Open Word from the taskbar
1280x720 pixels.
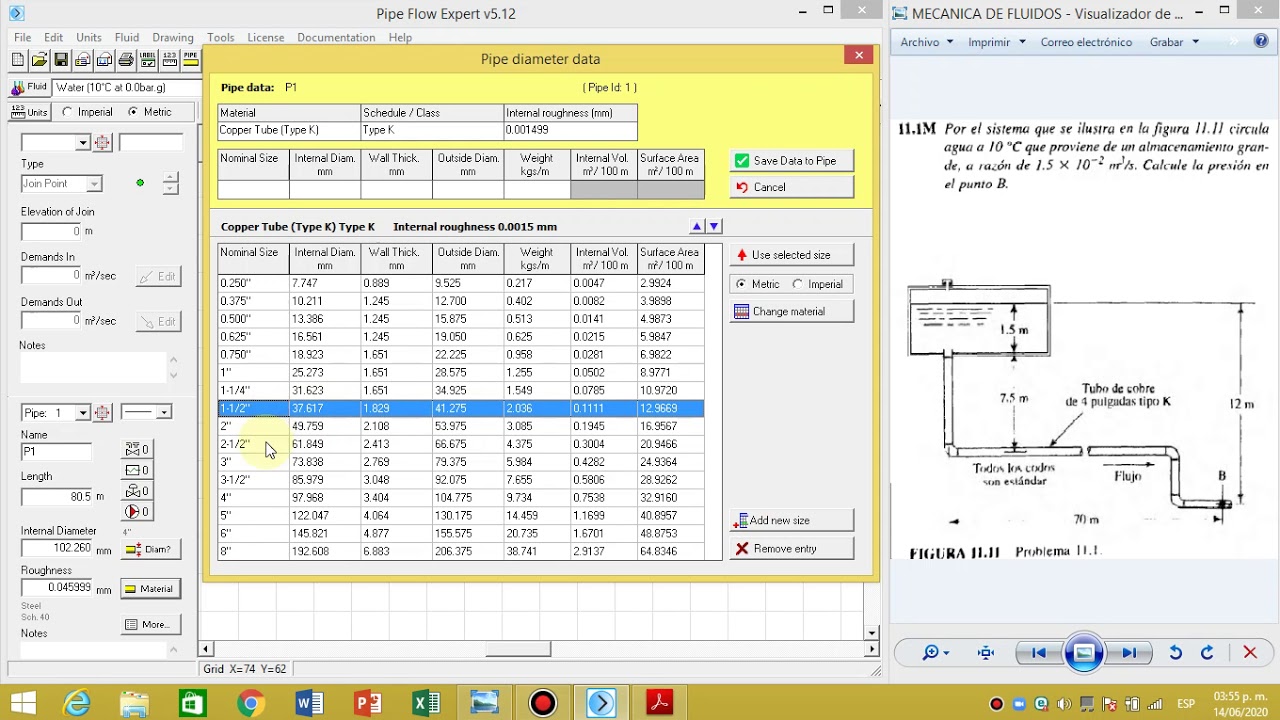pos(309,703)
